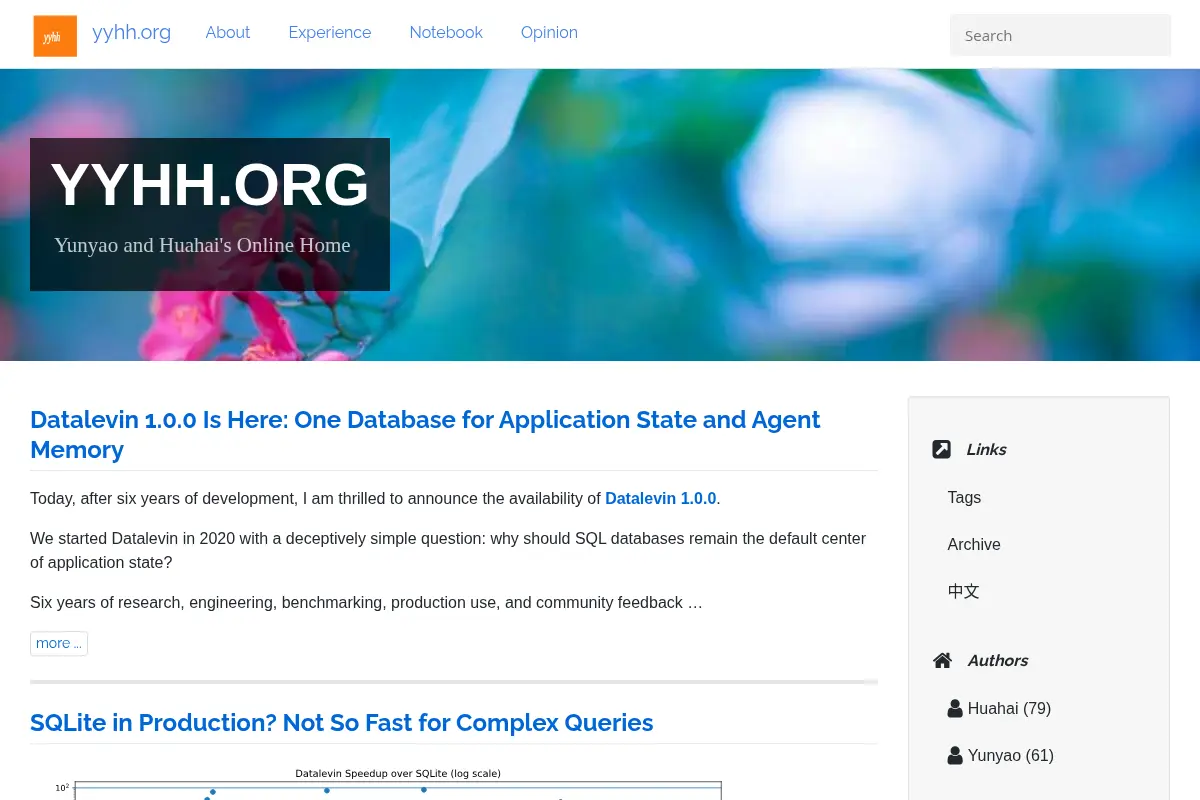The image size is (1200, 800).
Task: Click the Datalevin Speedup over SQLite chart
Action: pos(388,784)
